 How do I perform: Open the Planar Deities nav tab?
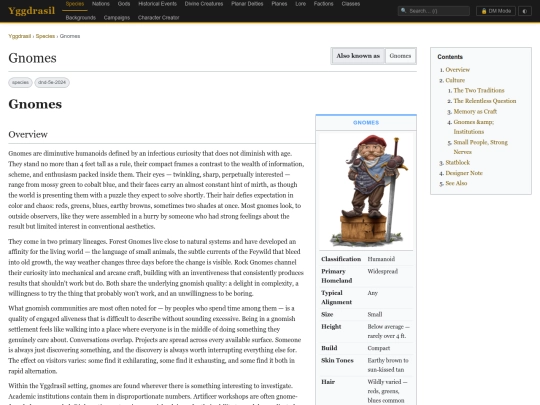coord(247,4)
